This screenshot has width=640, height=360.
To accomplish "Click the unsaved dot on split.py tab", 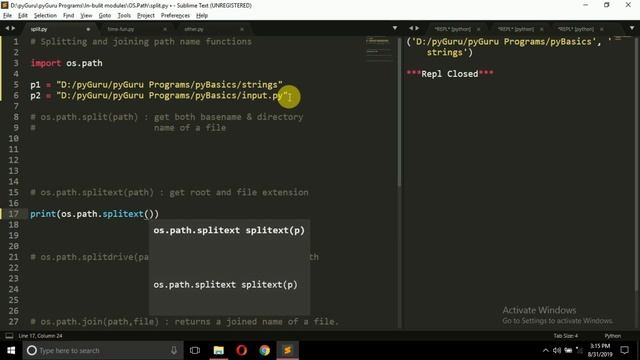I will pos(88,29).
